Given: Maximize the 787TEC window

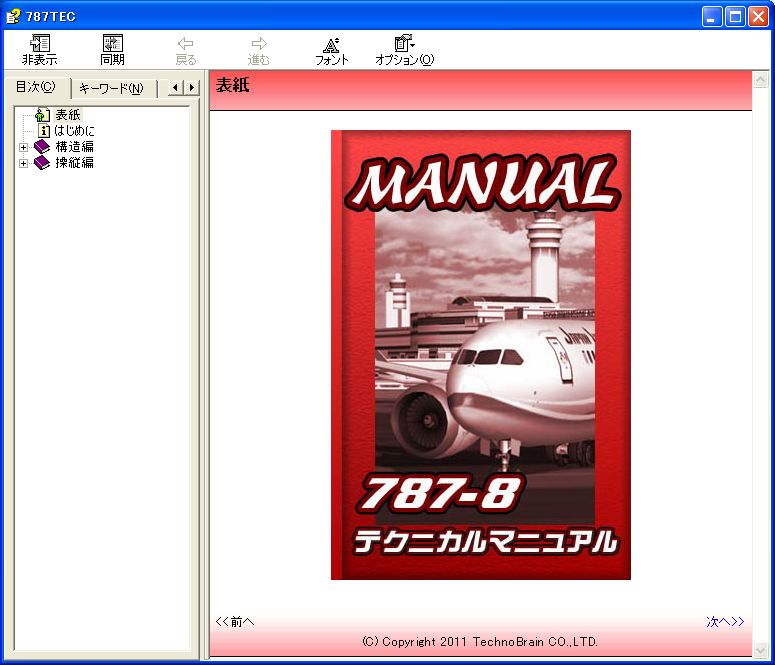Looking at the screenshot, I should (x=735, y=17).
